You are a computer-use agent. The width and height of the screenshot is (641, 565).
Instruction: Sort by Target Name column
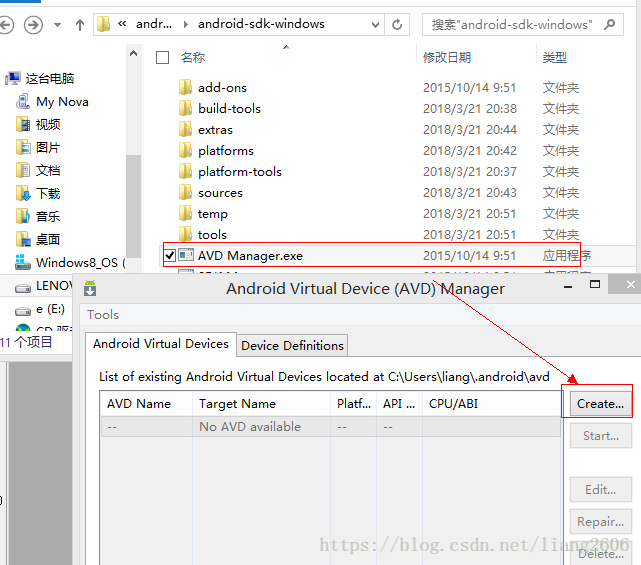tap(261, 404)
